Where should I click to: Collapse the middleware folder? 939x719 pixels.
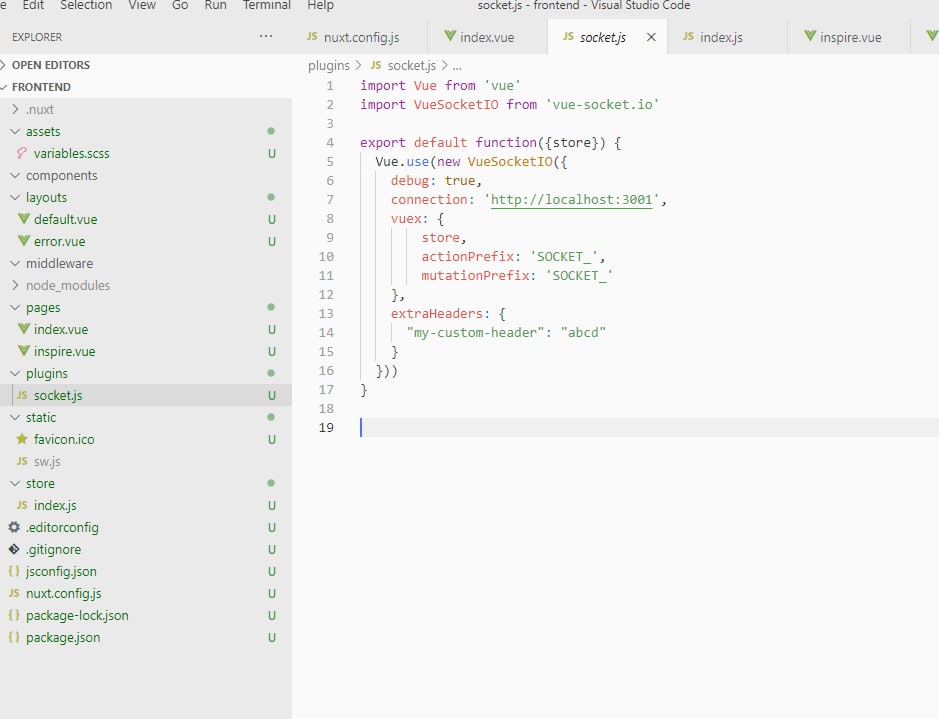click(16, 263)
